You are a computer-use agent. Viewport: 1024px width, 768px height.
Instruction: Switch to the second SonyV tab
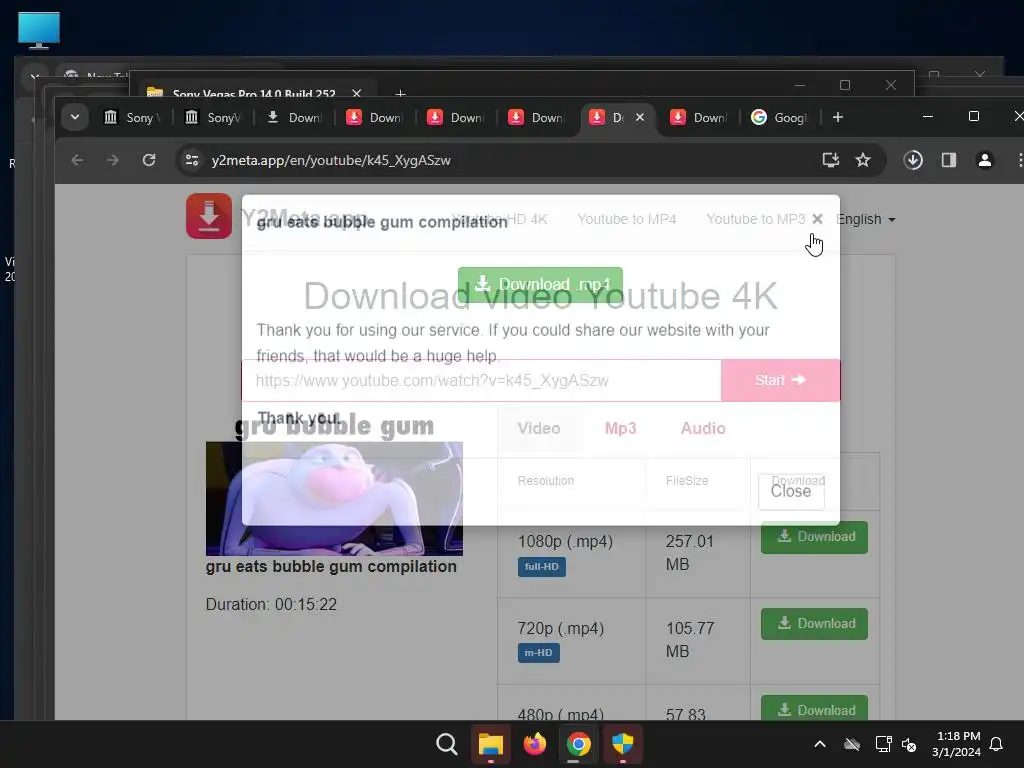click(214, 118)
